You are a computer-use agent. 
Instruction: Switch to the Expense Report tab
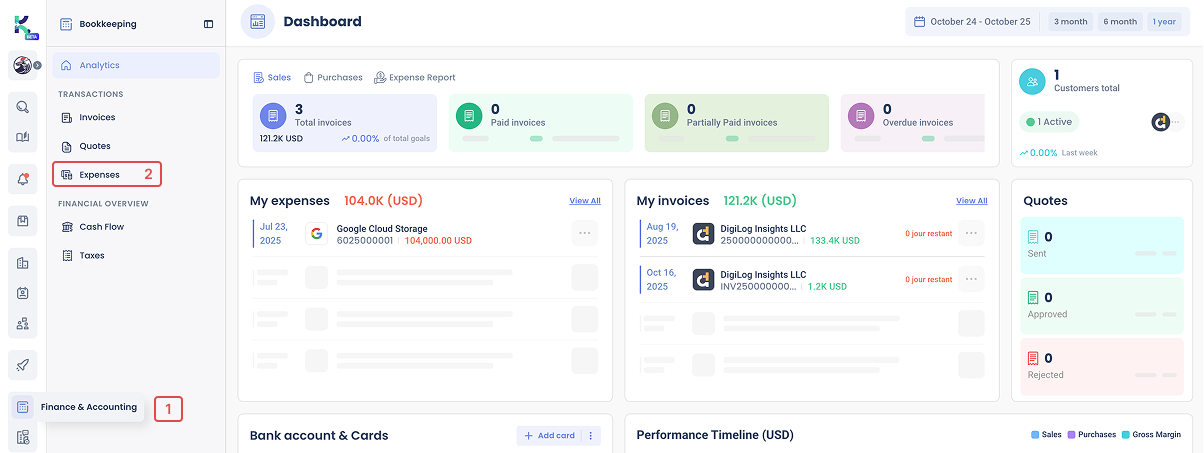pos(414,77)
